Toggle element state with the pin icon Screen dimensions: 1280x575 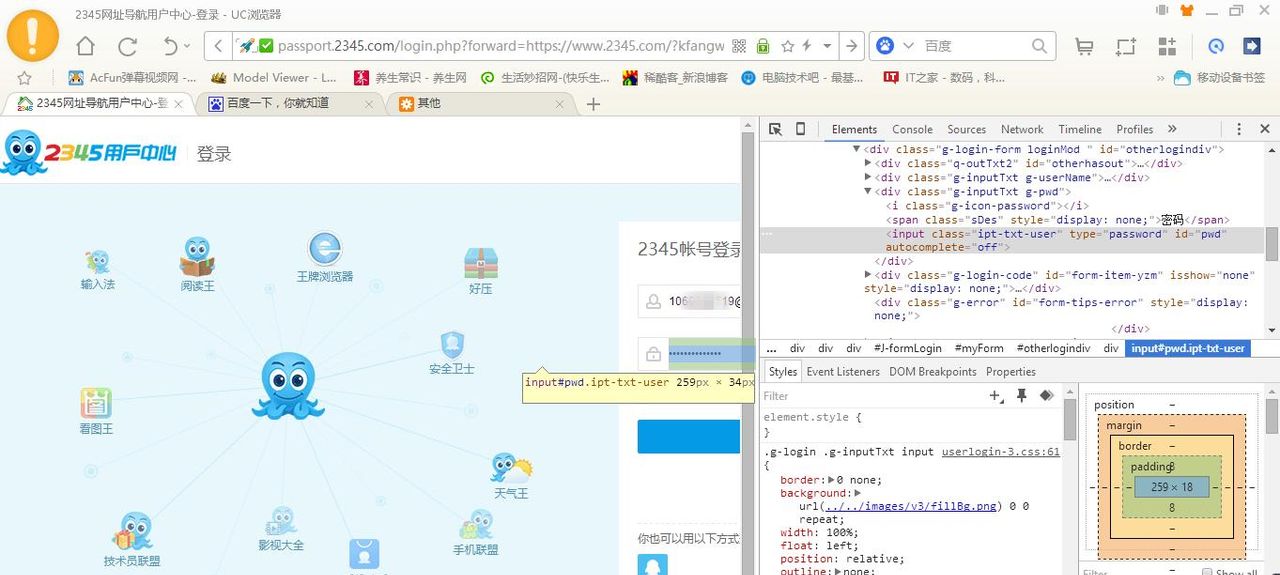pyautogui.click(x=1022, y=396)
